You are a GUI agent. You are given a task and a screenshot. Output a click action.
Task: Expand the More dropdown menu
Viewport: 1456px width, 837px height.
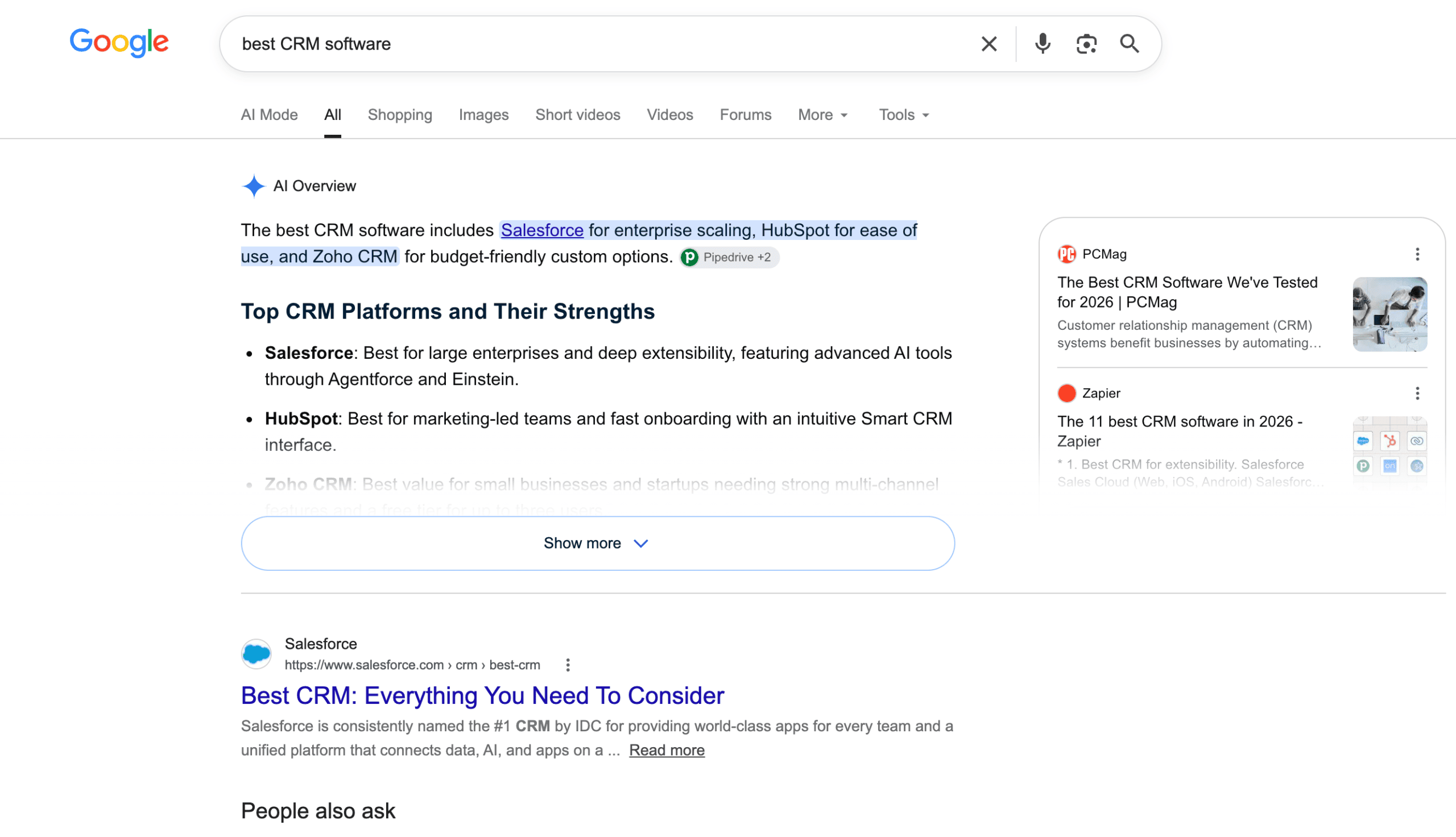(x=822, y=115)
